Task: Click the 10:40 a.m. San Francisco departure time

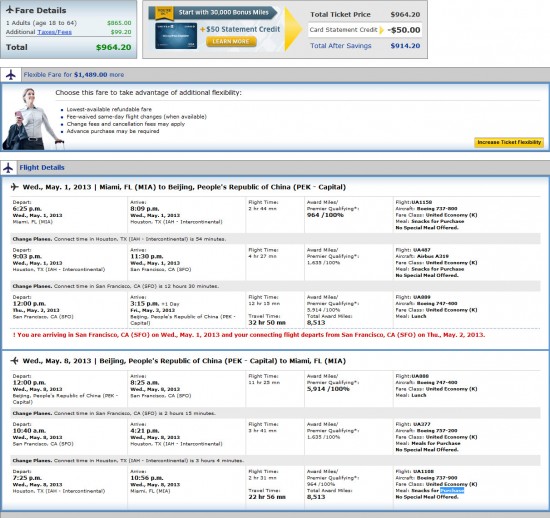Action: point(29,431)
